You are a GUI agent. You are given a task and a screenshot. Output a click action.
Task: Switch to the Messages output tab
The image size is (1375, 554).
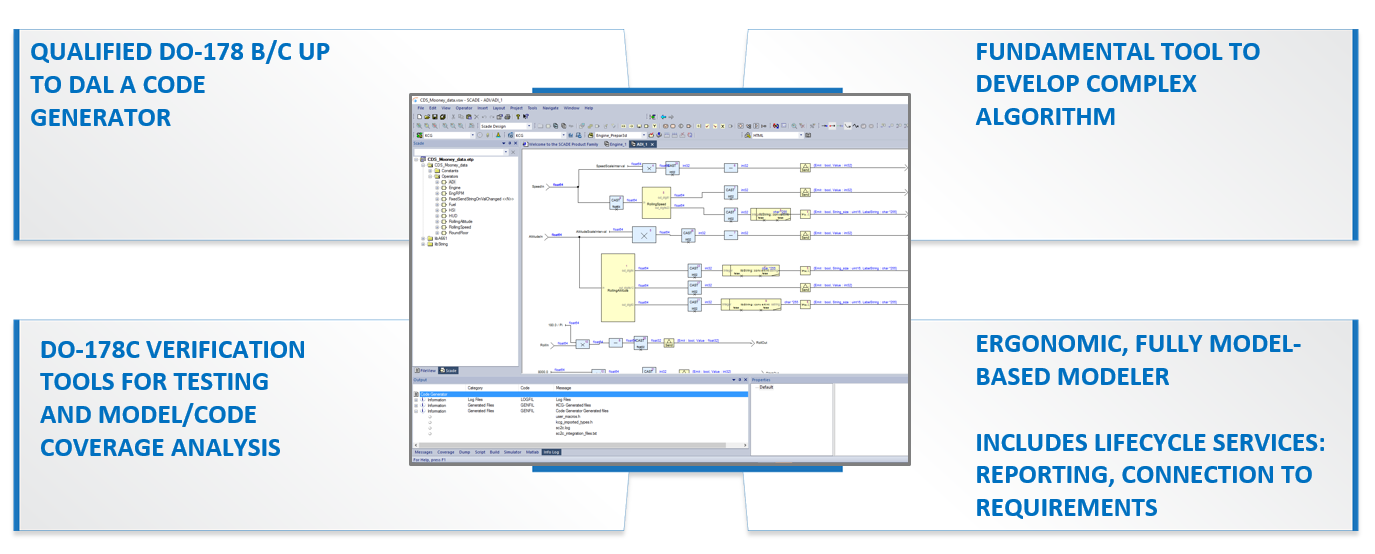[423, 452]
